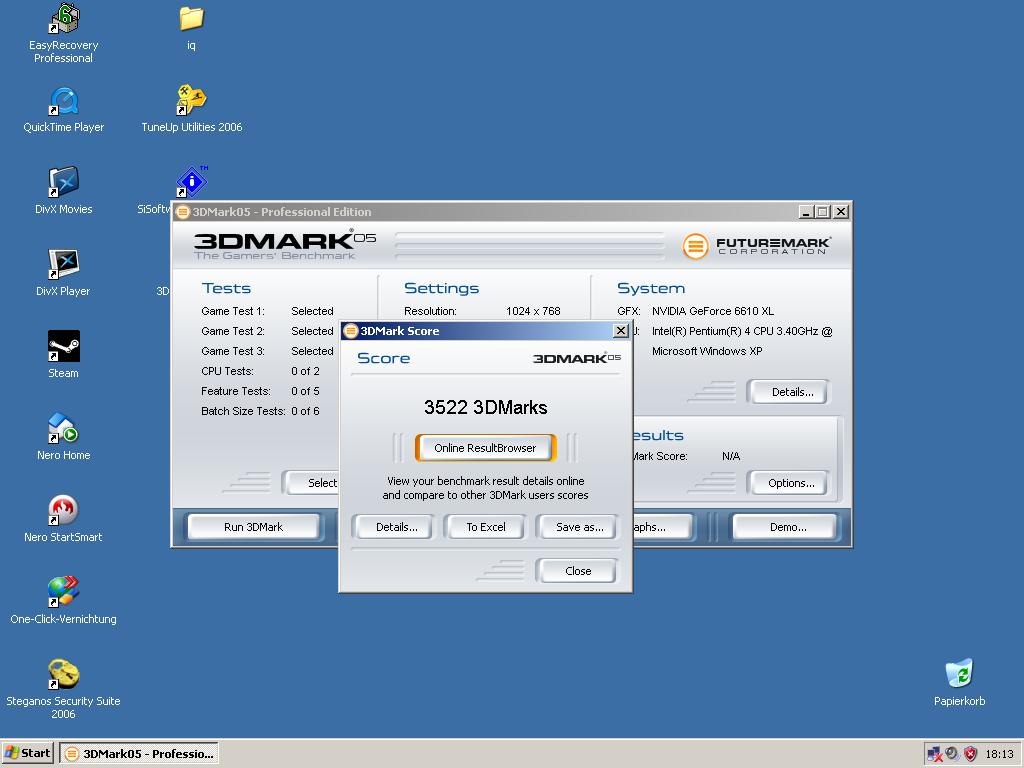Select the Nero StartSmart desktop icon

(x=63, y=519)
